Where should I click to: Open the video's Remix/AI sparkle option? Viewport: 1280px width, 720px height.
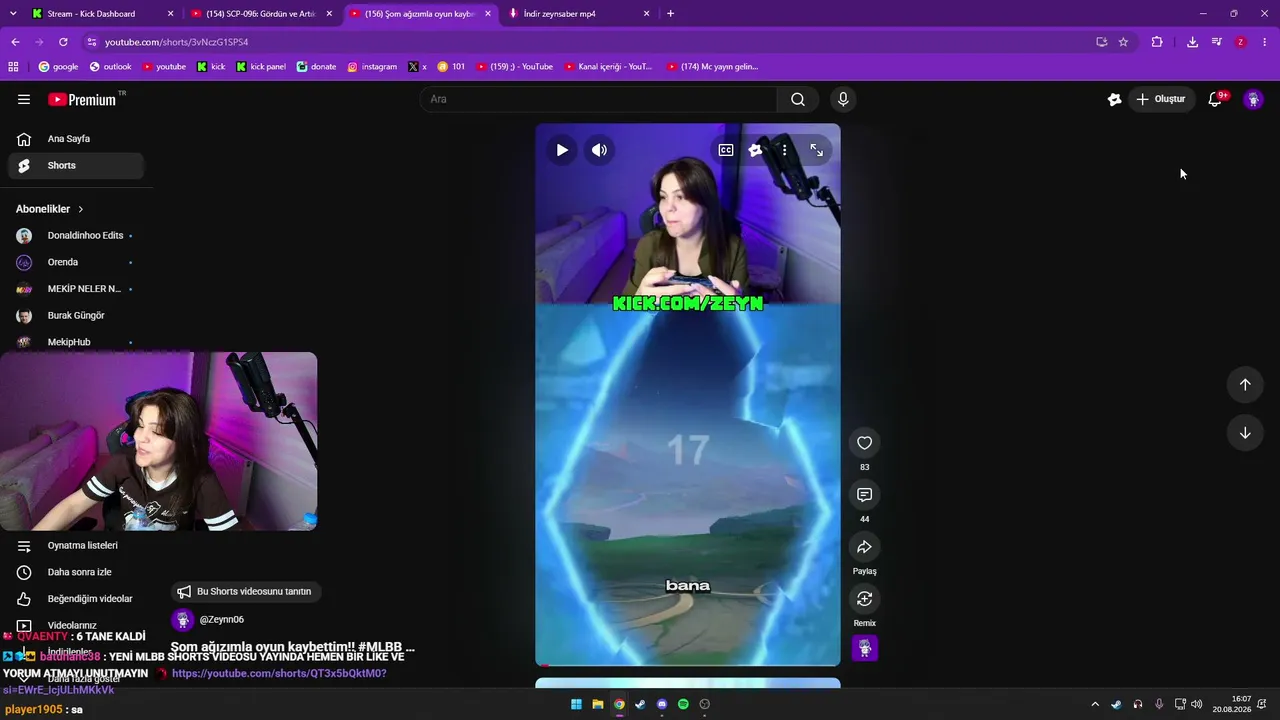pyautogui.click(x=755, y=150)
